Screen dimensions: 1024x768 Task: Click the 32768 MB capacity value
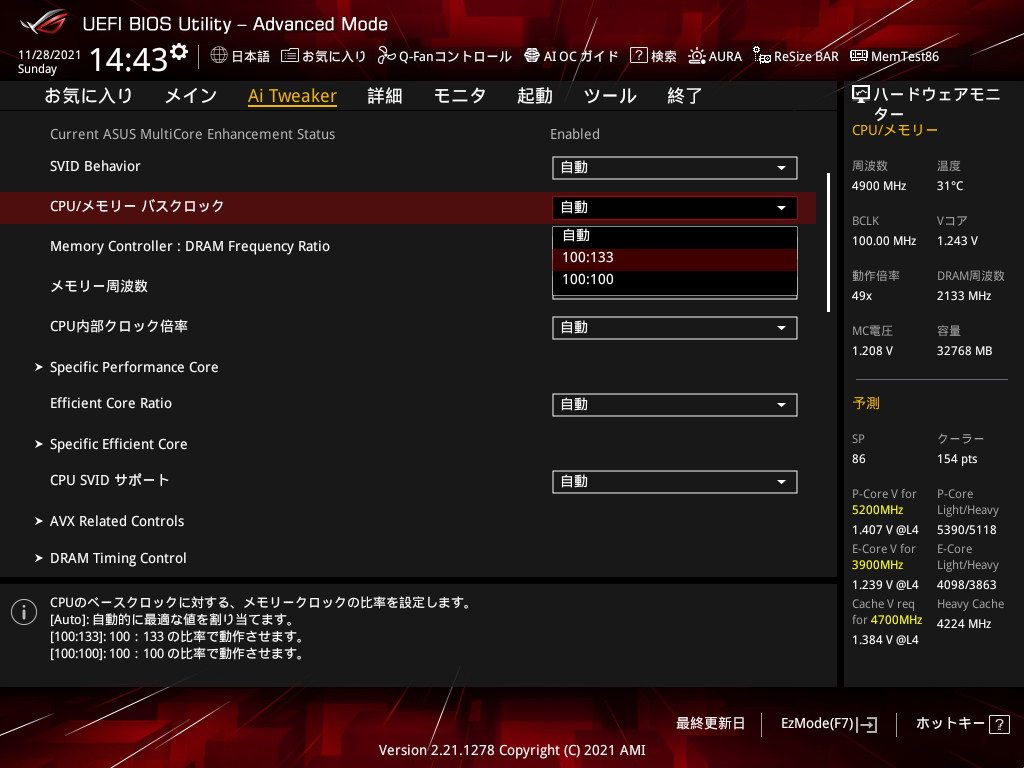pyautogui.click(x=964, y=351)
